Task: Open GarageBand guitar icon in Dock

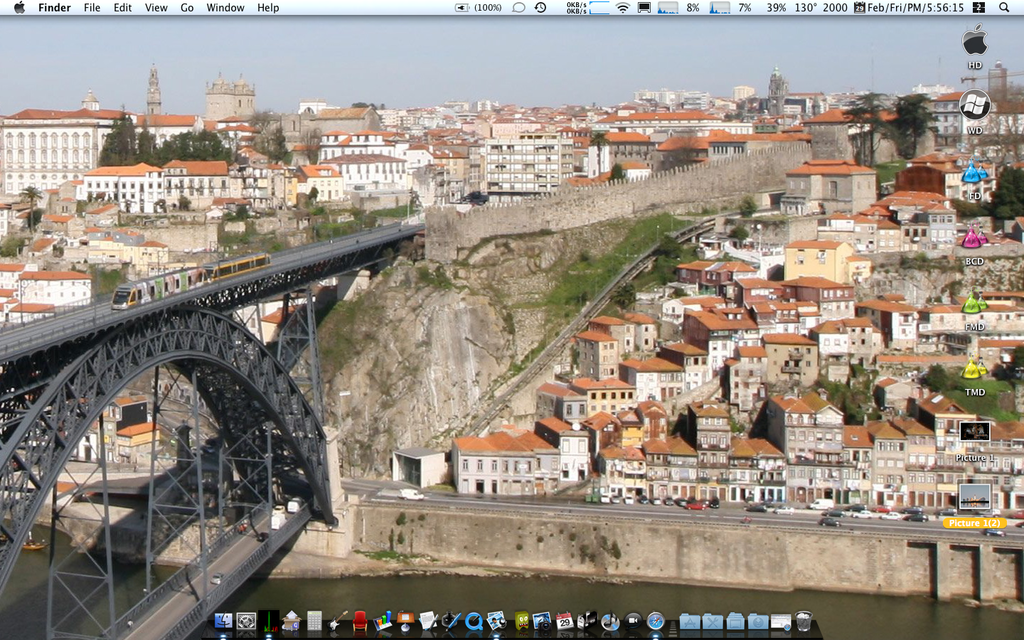Action: (x=337, y=621)
